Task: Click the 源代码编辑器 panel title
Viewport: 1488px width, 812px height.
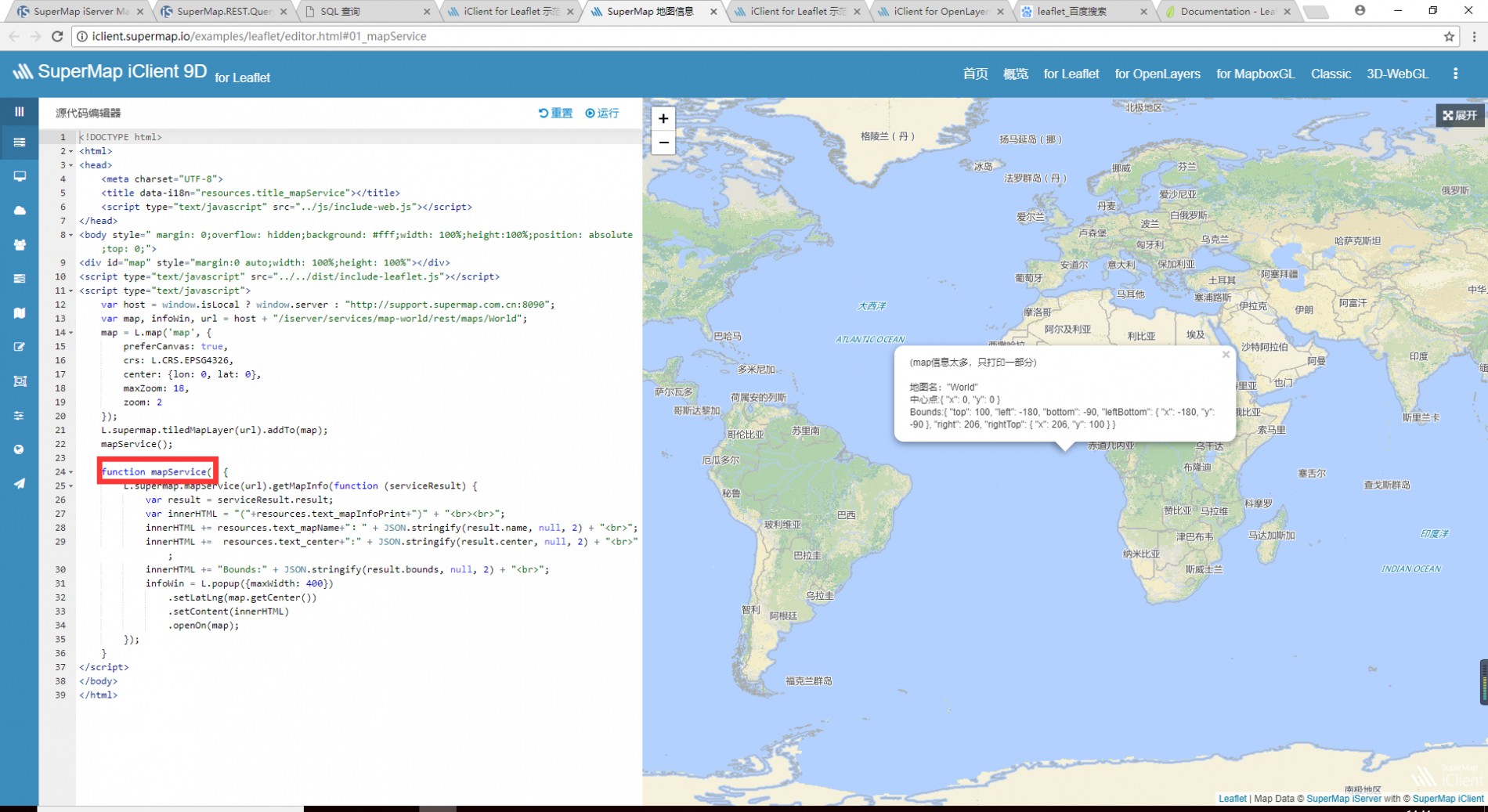Action: tap(88, 113)
